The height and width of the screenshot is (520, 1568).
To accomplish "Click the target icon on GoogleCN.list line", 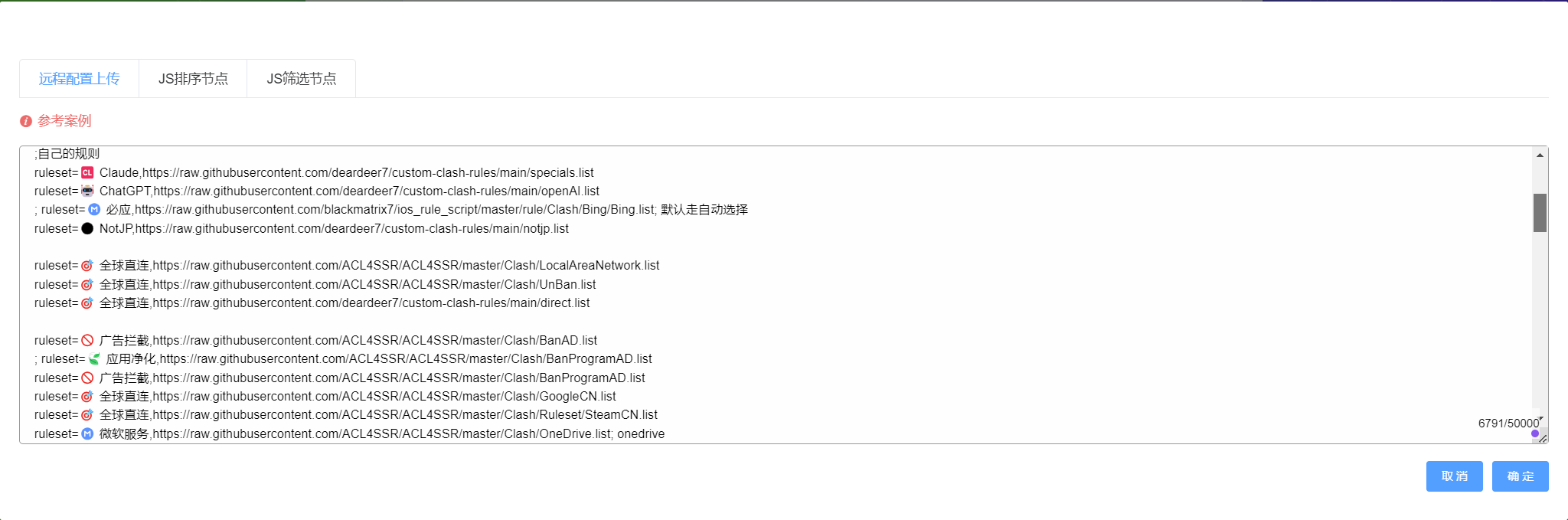I will tap(87, 397).
